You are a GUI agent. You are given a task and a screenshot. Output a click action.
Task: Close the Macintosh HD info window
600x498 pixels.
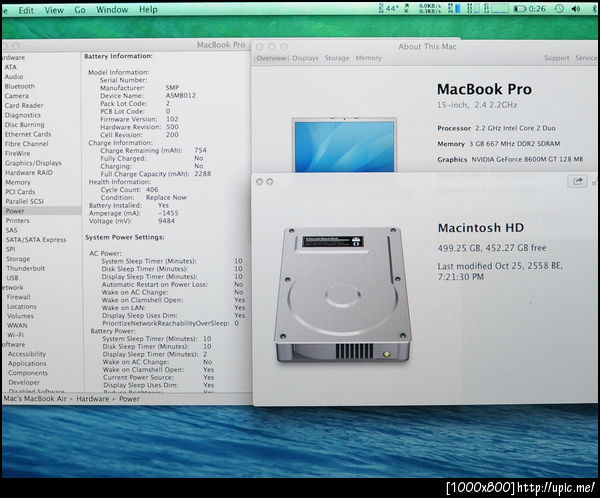coord(259,182)
